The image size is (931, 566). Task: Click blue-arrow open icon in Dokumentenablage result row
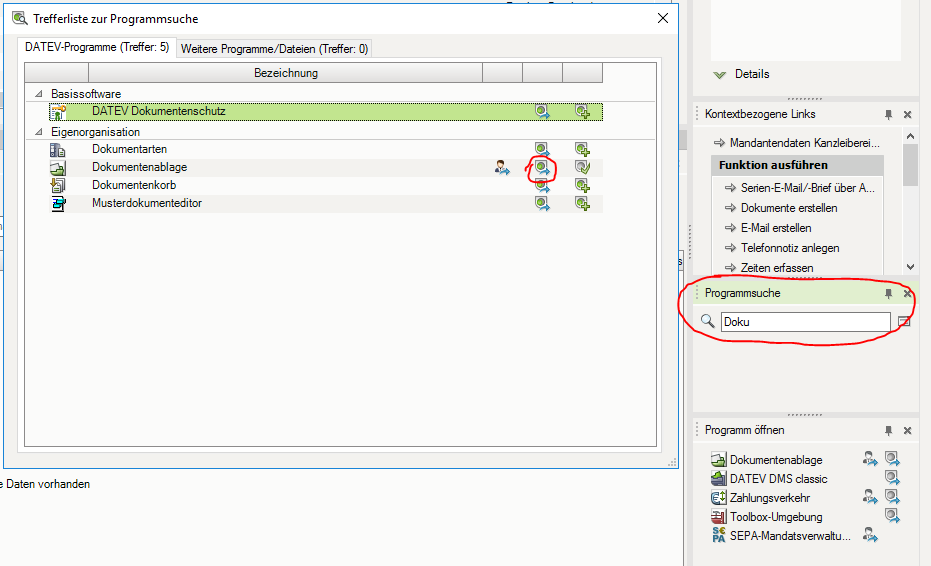(x=542, y=167)
